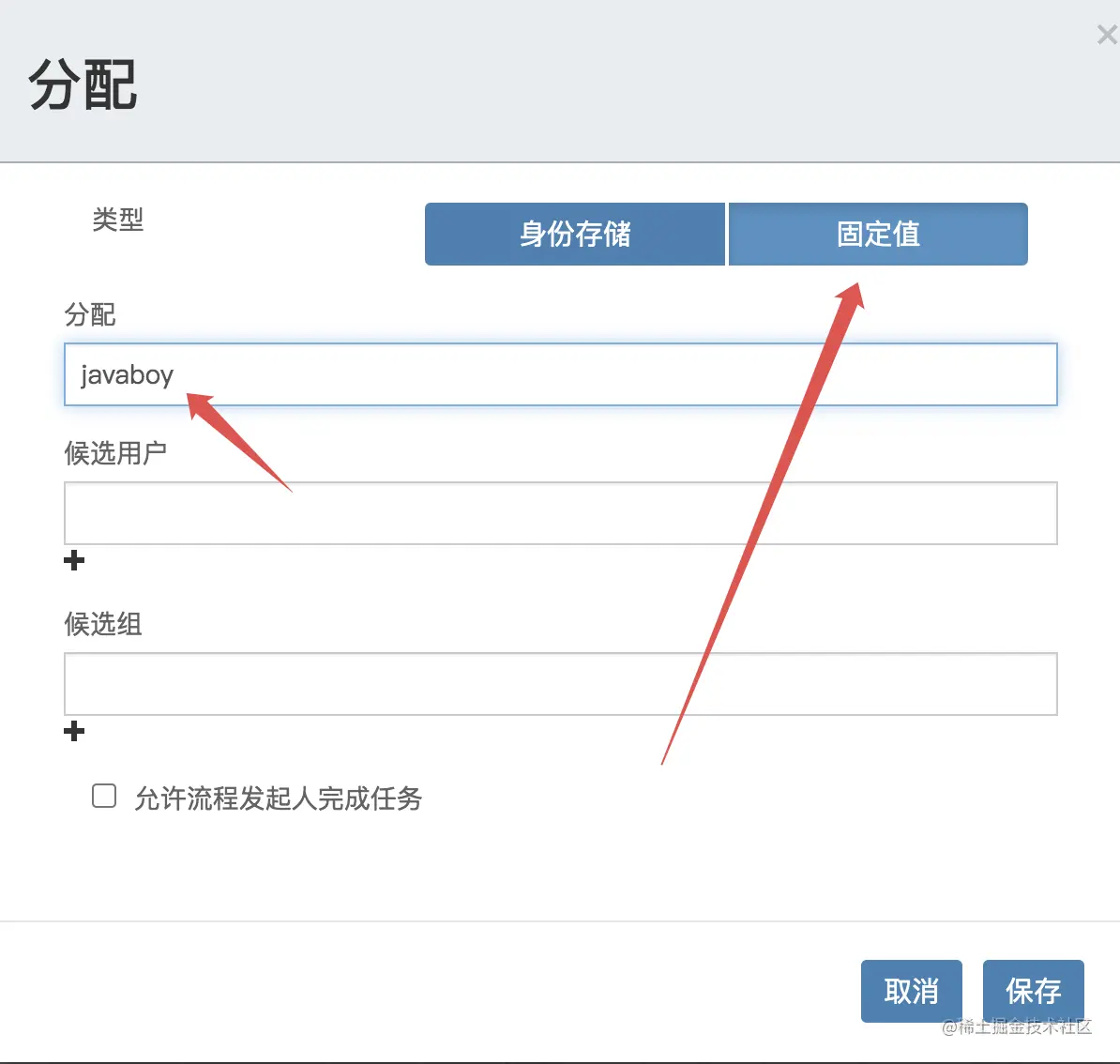Screen dimensions: 1120x1064
Task: Click the plus icon under 候选组
Action: click(74, 732)
